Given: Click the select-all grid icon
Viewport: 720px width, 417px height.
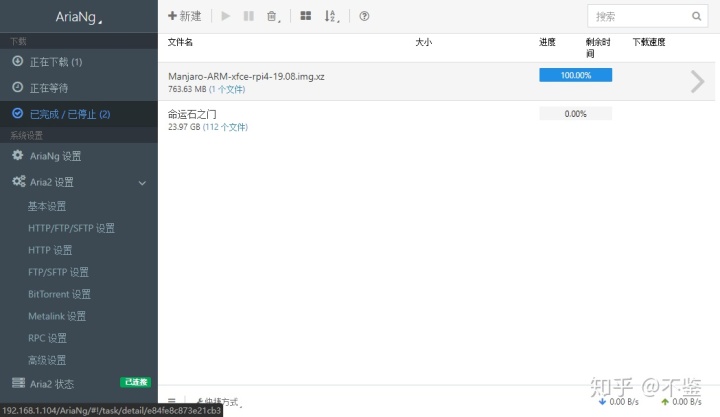Looking at the screenshot, I should [305, 16].
